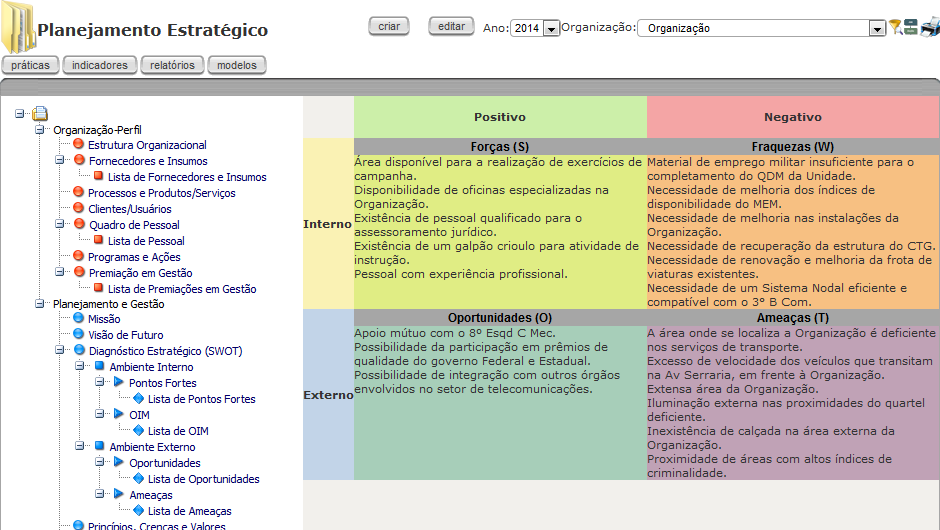This screenshot has width=940, height=530.
Task: Click the Forças (S) header
Action: [500, 146]
